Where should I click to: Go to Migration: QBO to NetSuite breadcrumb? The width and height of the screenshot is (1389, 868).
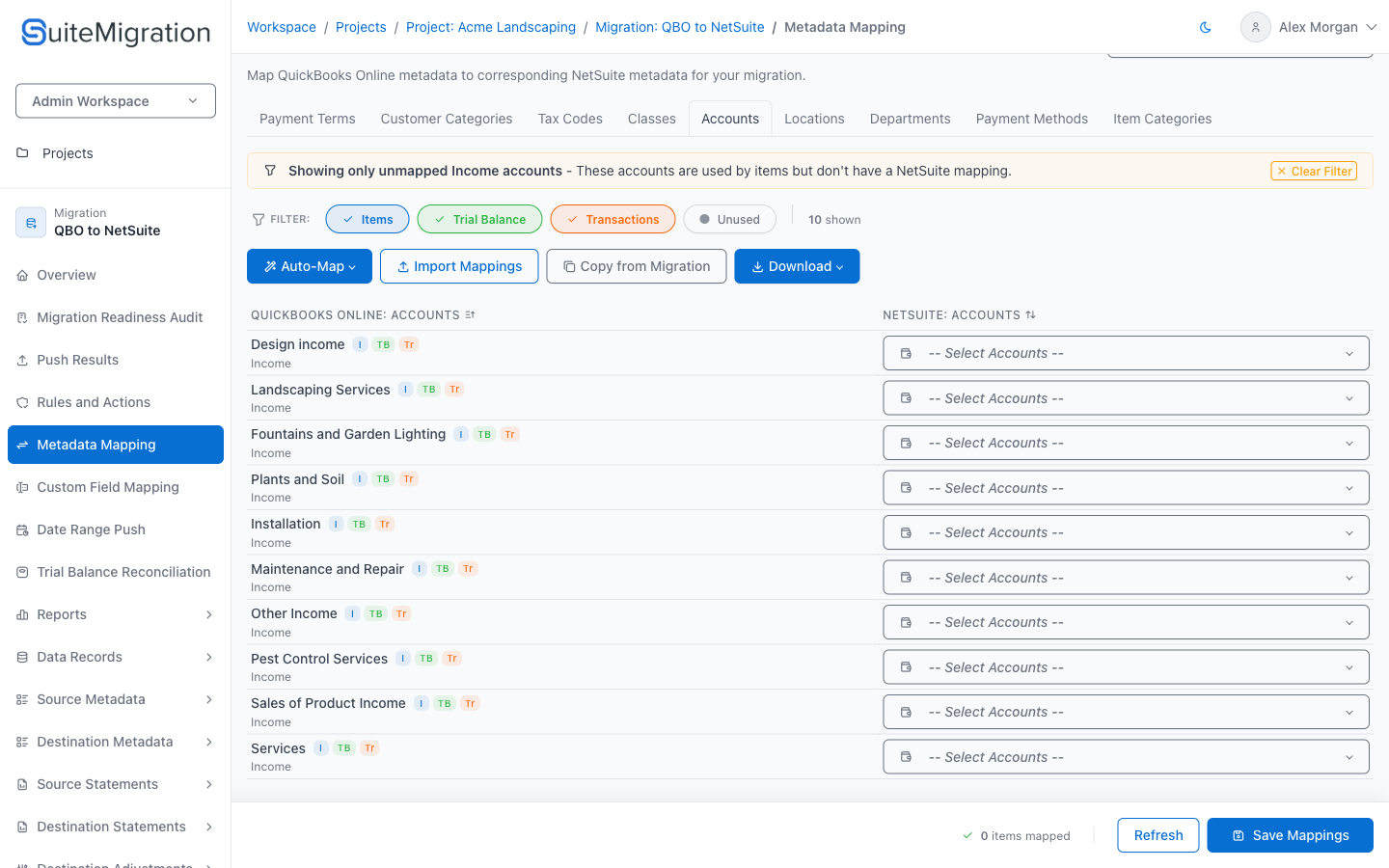click(x=680, y=27)
